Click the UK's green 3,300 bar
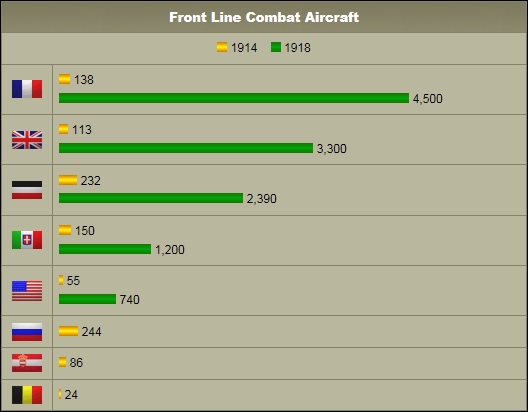 [186, 148]
